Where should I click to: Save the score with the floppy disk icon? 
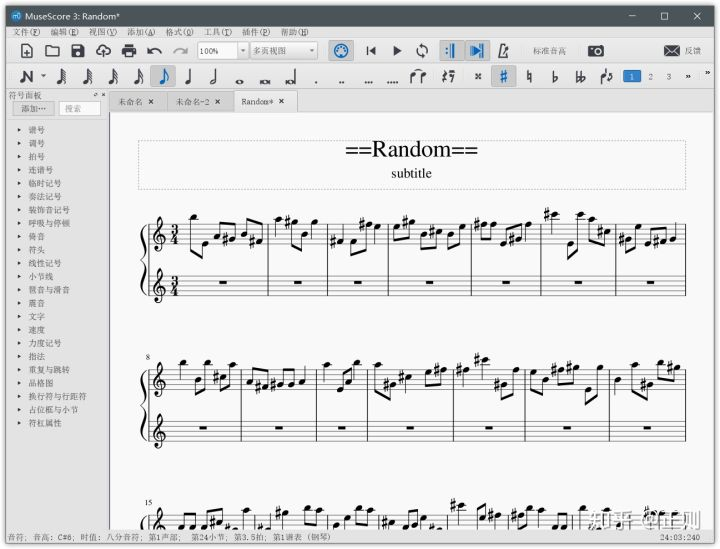[78, 51]
